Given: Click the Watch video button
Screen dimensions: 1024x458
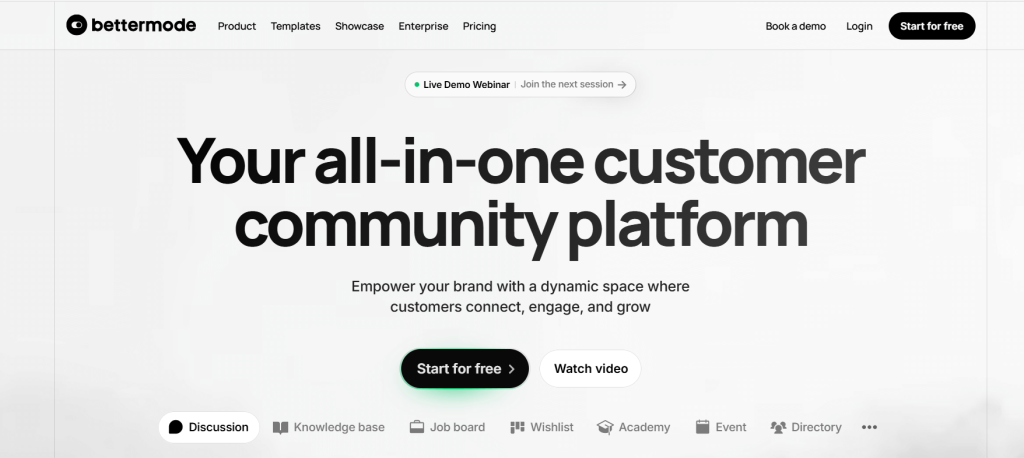Looking at the screenshot, I should 591,368.
